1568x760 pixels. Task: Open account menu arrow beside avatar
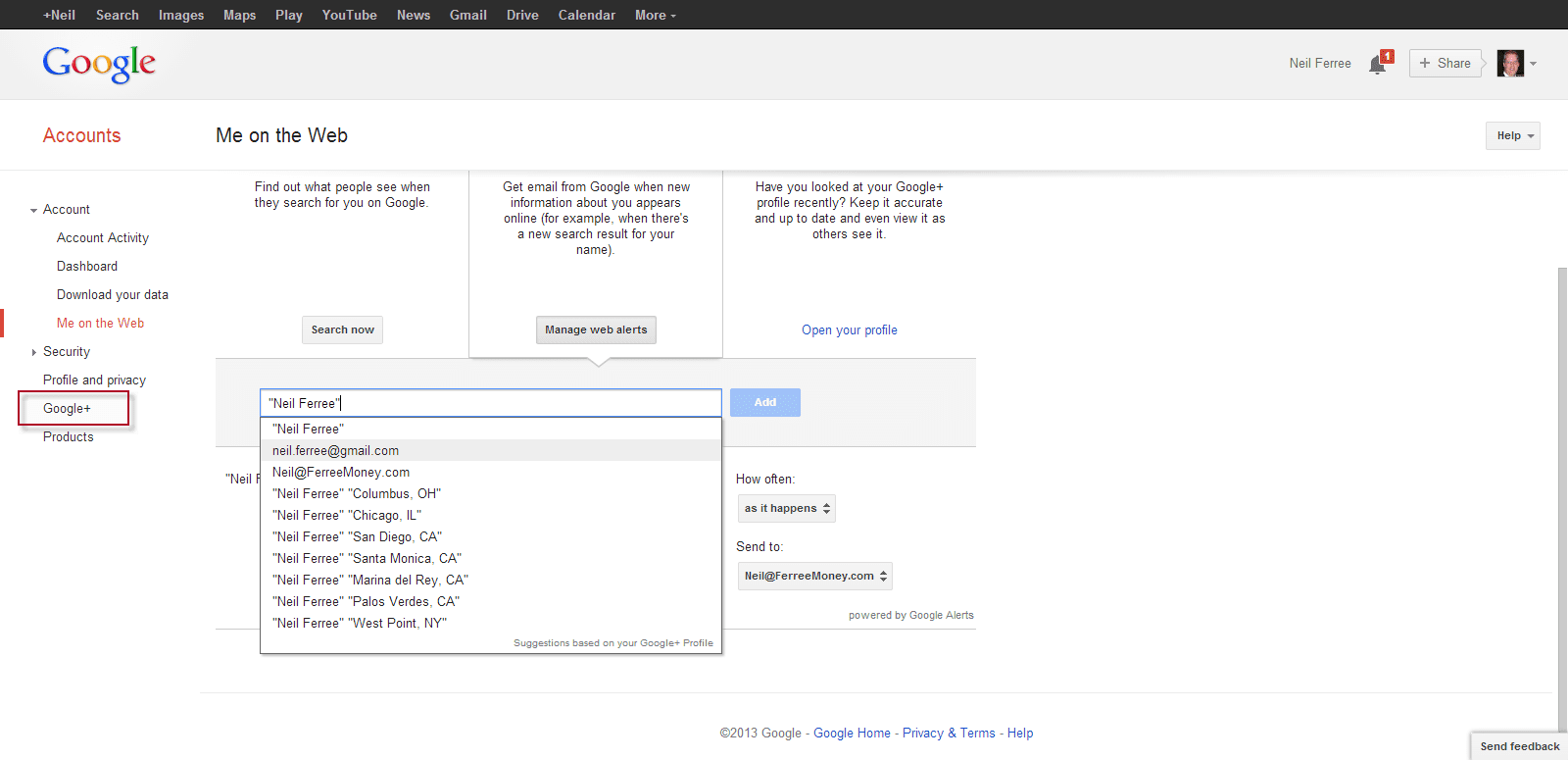point(1533,64)
